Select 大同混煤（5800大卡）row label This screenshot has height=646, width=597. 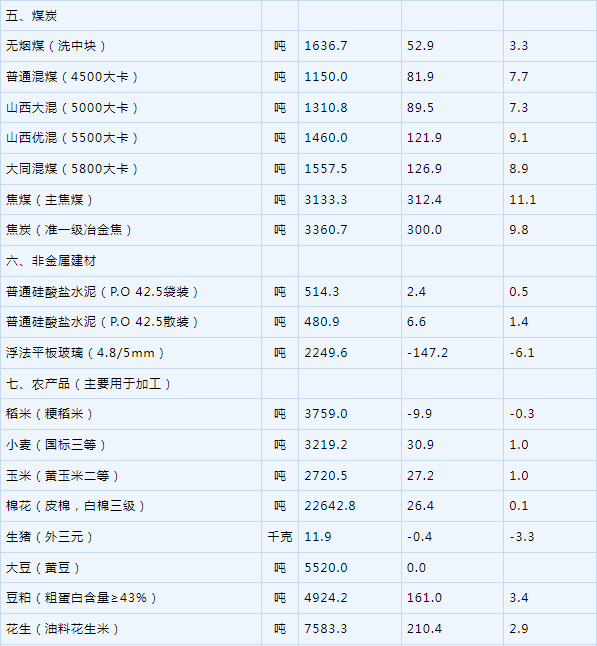pos(72,169)
